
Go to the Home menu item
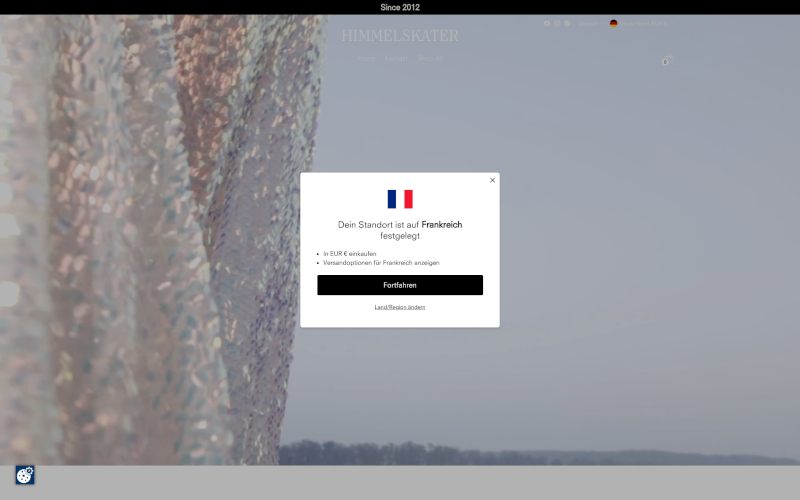click(x=367, y=58)
